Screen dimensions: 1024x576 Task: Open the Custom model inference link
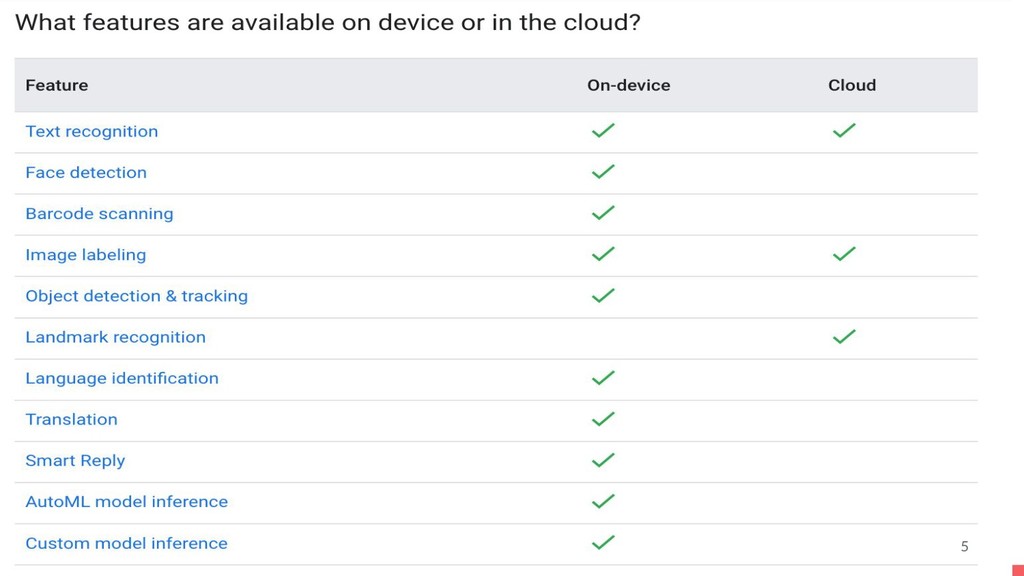pos(127,543)
